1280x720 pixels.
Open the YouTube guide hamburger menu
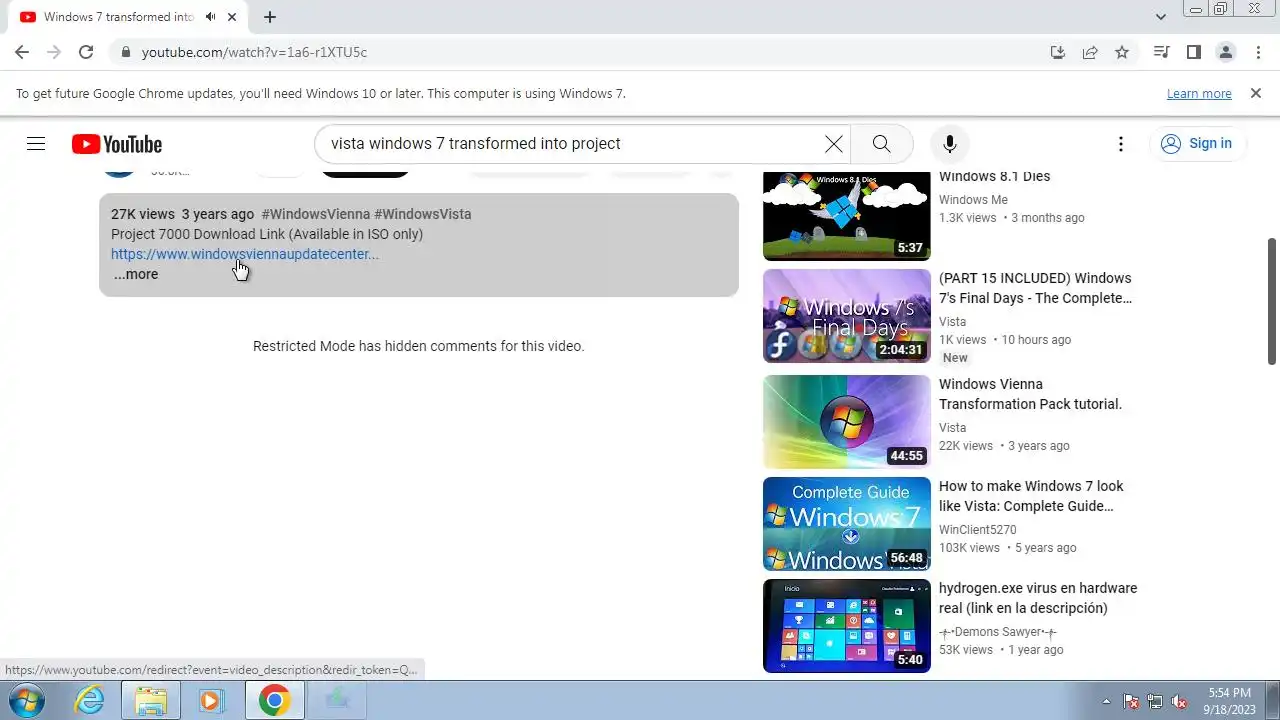click(36, 144)
